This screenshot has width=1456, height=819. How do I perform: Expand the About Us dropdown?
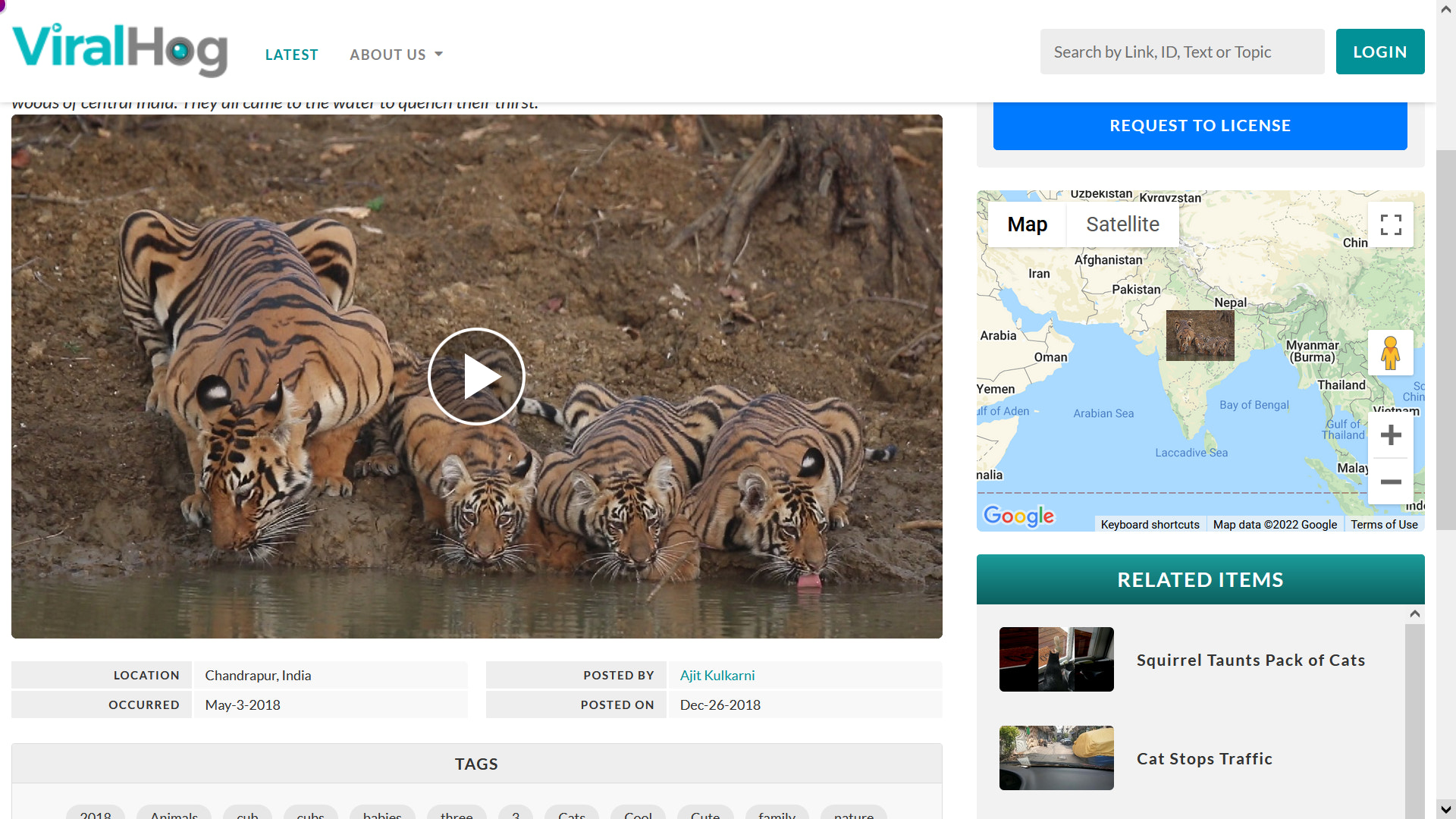click(x=396, y=55)
